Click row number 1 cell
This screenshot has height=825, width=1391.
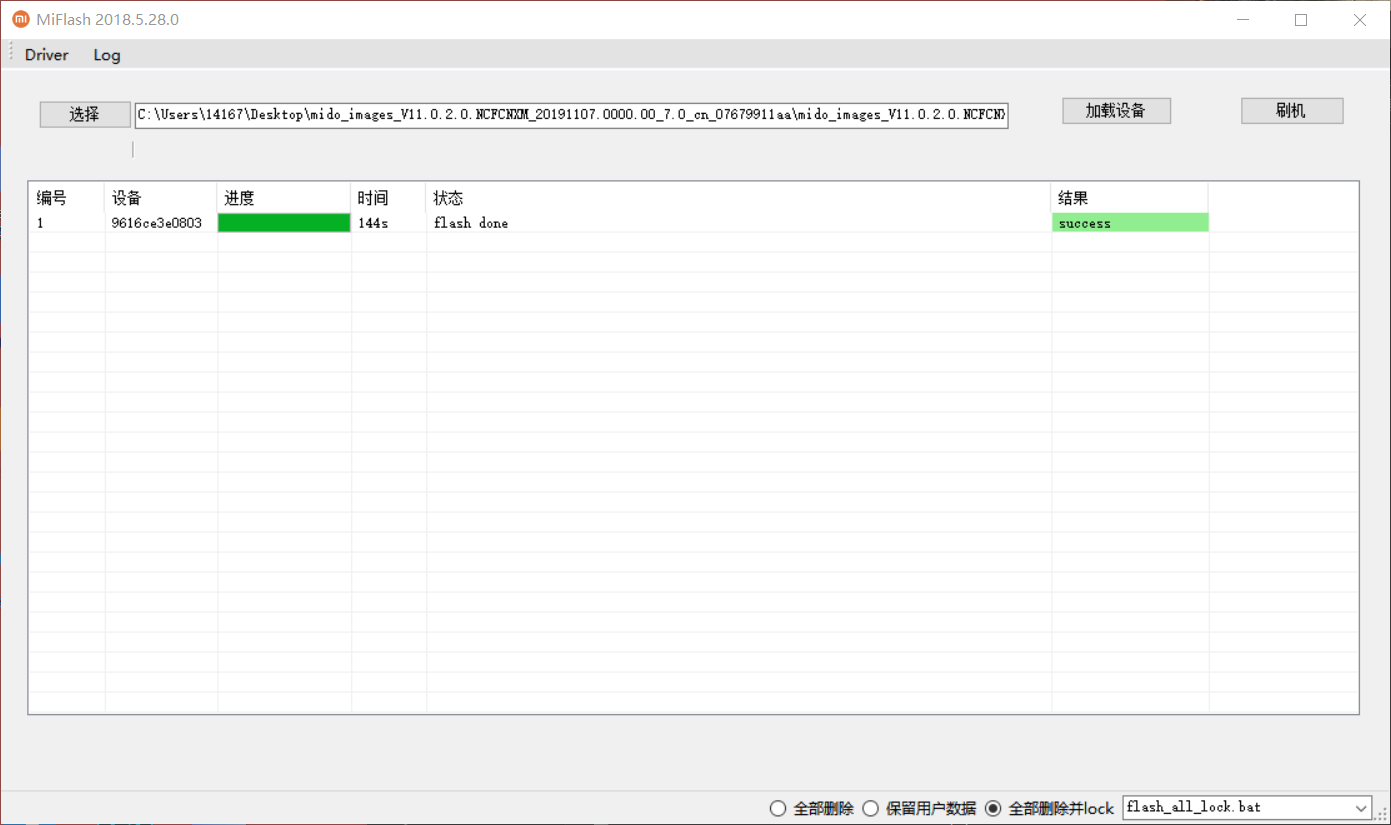pos(66,223)
